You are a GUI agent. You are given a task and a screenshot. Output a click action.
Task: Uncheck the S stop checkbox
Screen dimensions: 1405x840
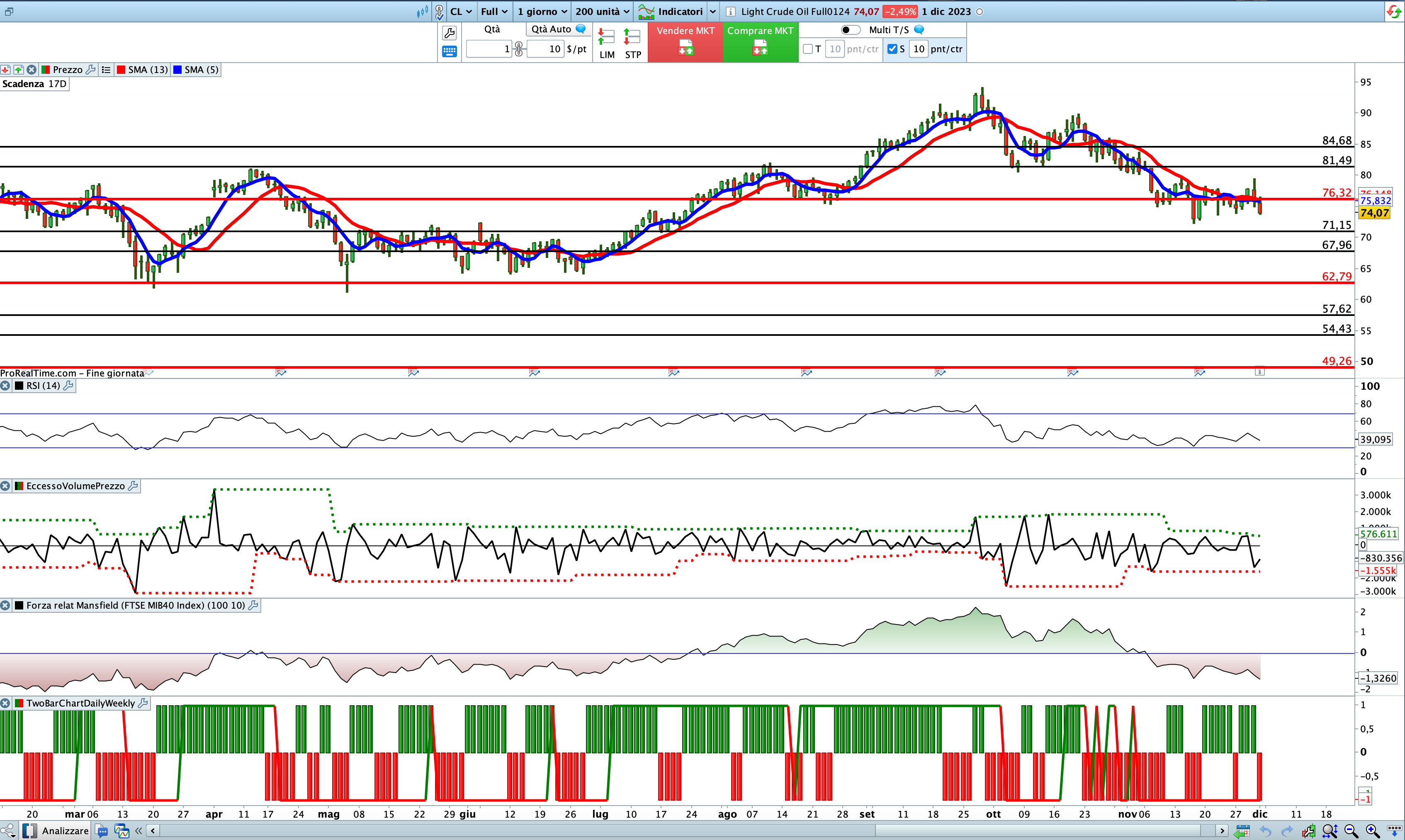point(892,49)
